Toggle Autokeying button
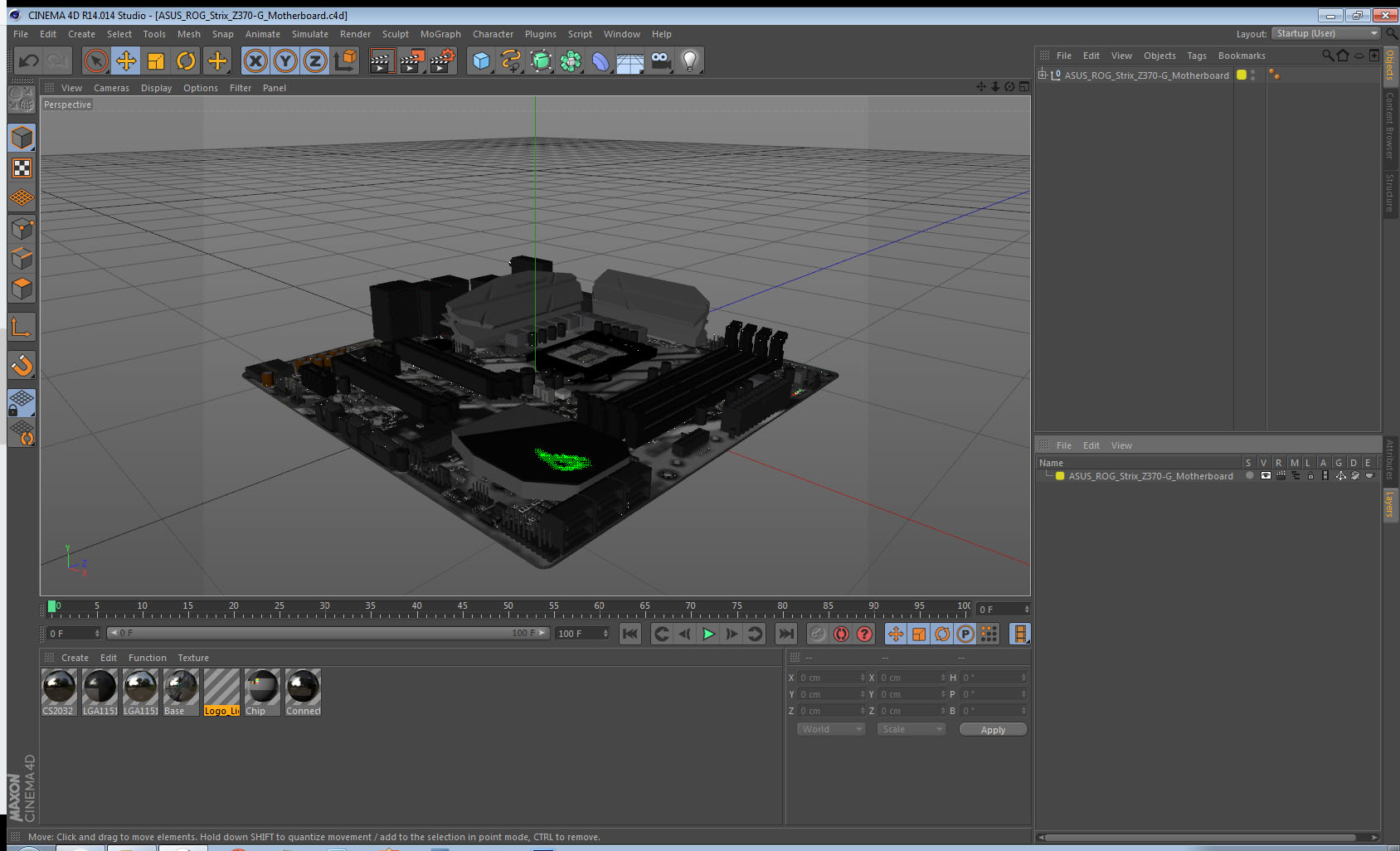 coord(841,634)
